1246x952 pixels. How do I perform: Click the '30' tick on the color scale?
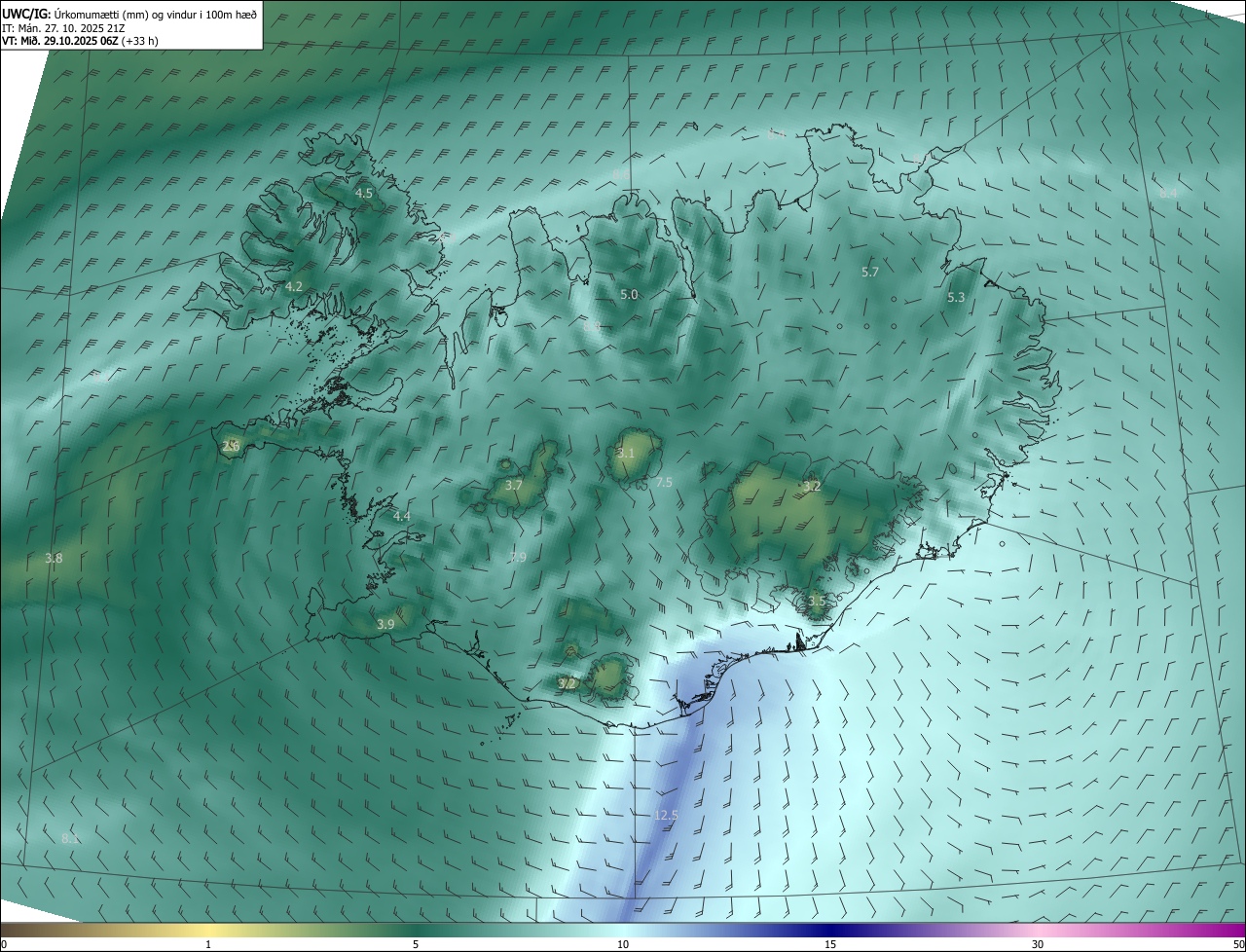pos(1038,944)
